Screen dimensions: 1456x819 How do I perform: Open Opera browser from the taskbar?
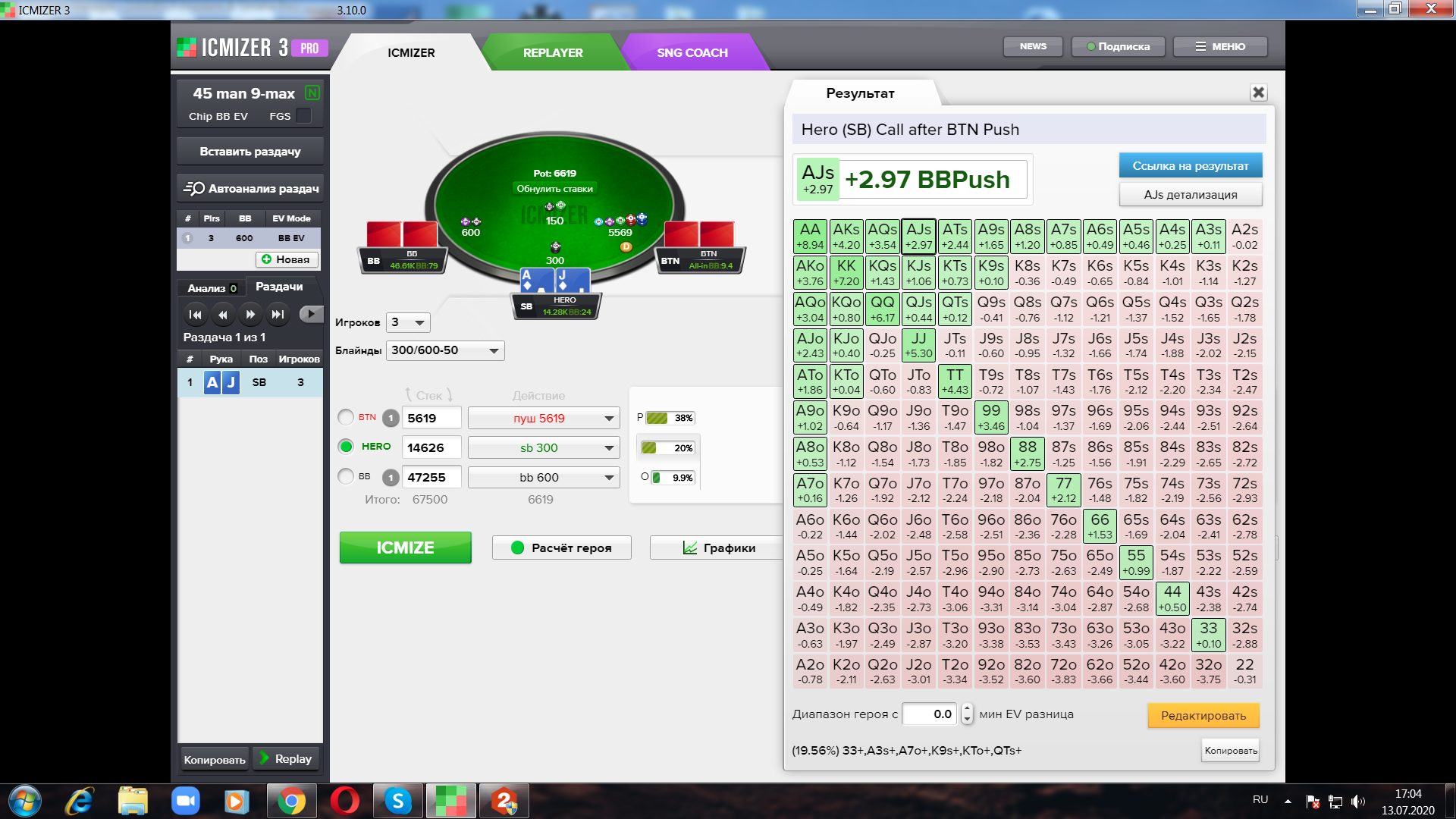coord(345,801)
